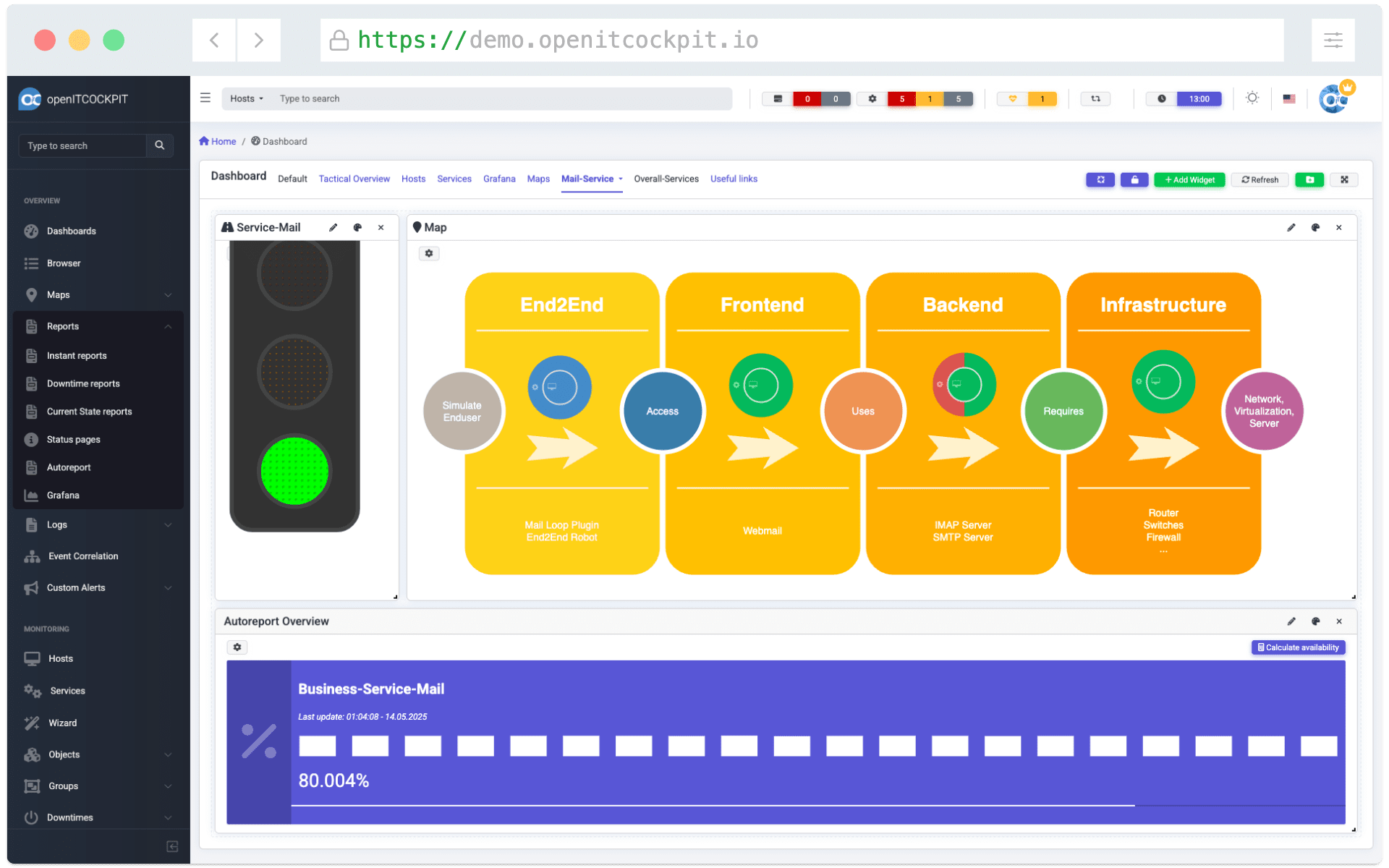Click the export running retweet icon
1389x868 pixels.
tap(1095, 99)
